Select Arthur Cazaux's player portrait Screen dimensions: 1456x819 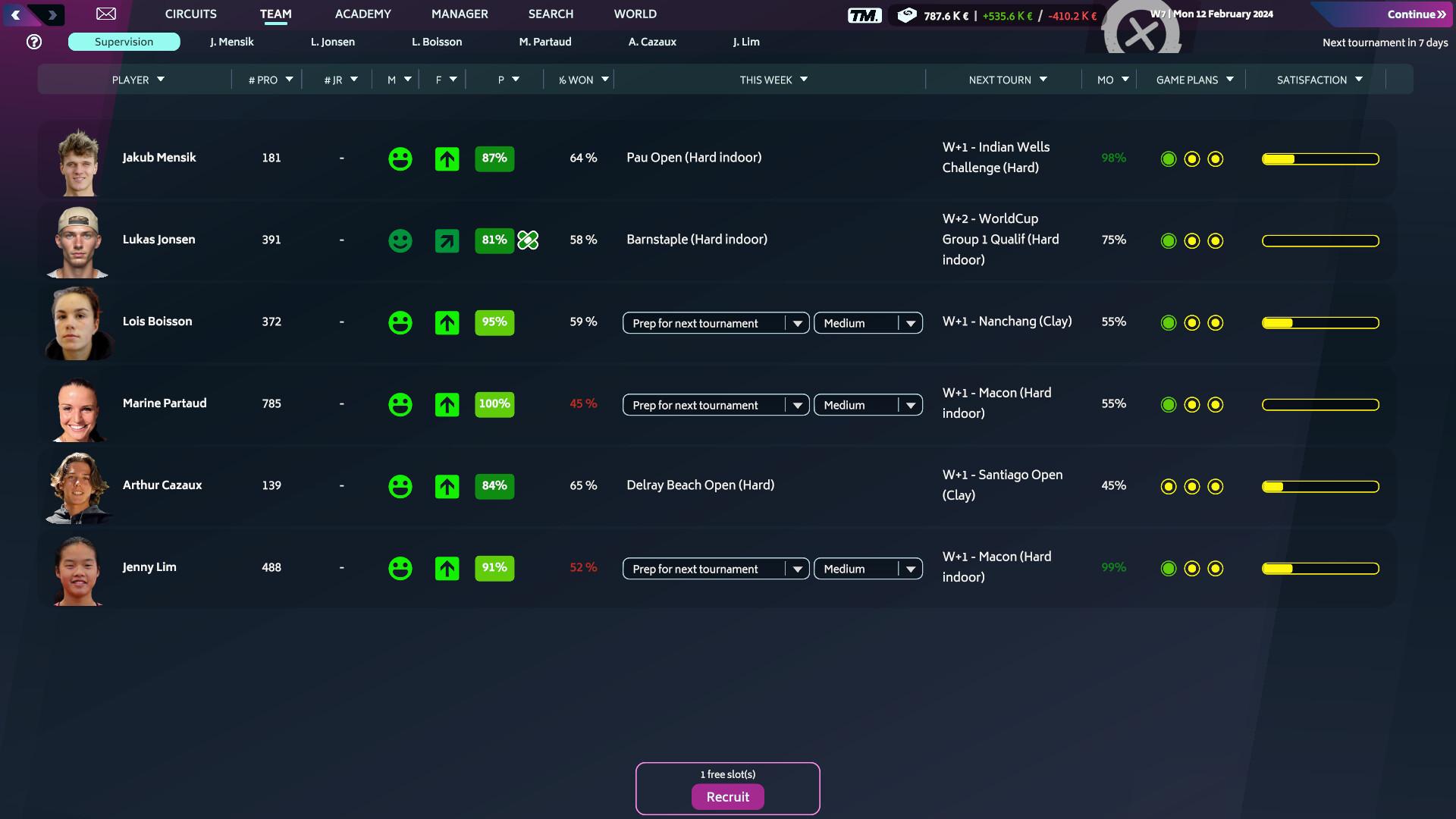point(78,486)
